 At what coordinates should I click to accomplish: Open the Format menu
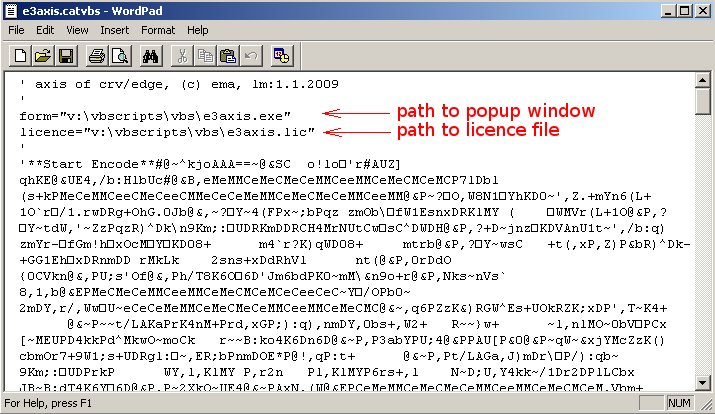point(157,30)
